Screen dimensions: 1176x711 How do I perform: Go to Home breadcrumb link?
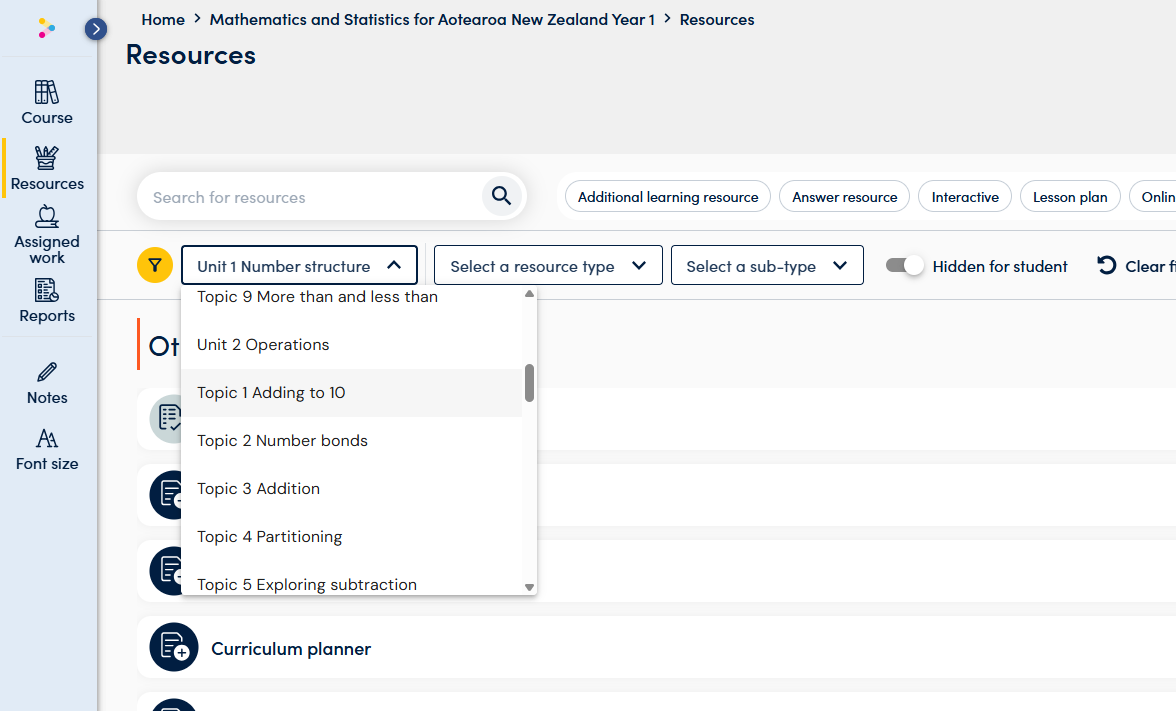pyautogui.click(x=163, y=19)
